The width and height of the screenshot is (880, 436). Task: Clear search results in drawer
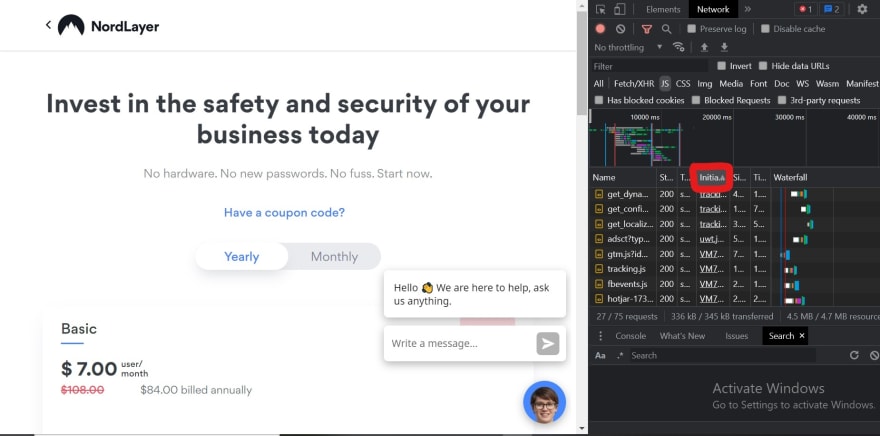[x=874, y=355]
